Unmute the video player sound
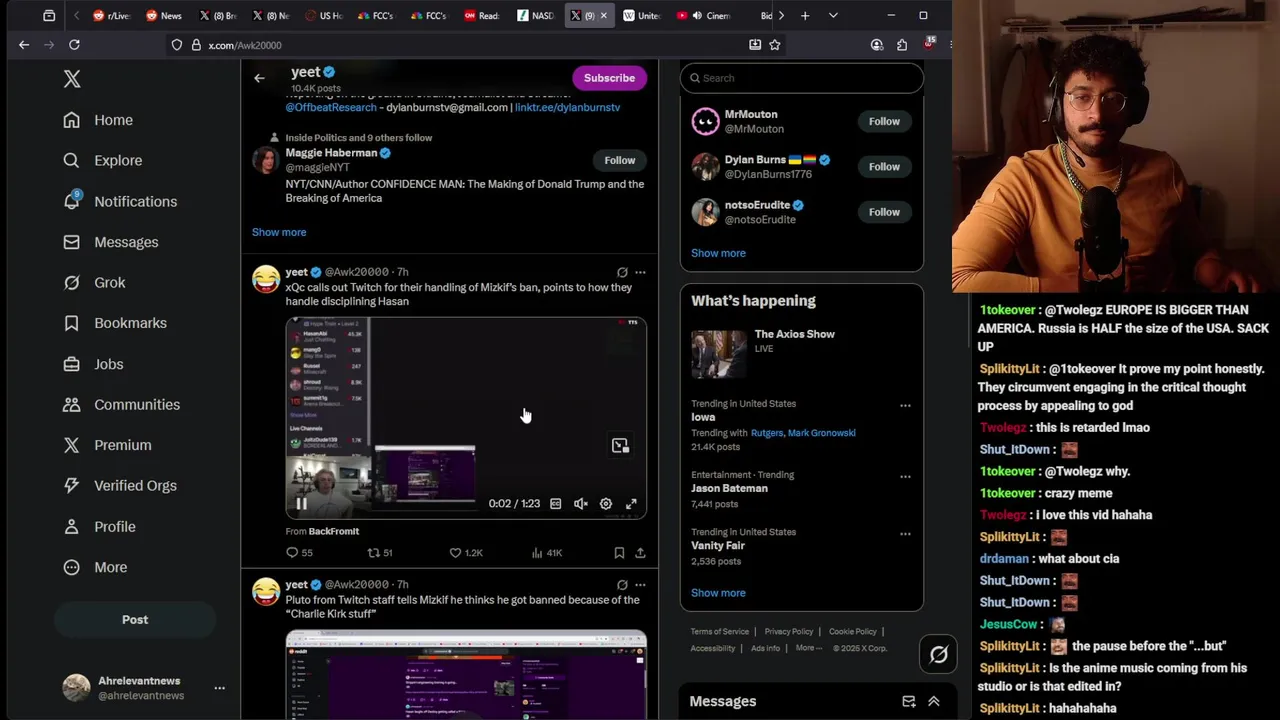Viewport: 1280px width, 720px height. tap(580, 504)
